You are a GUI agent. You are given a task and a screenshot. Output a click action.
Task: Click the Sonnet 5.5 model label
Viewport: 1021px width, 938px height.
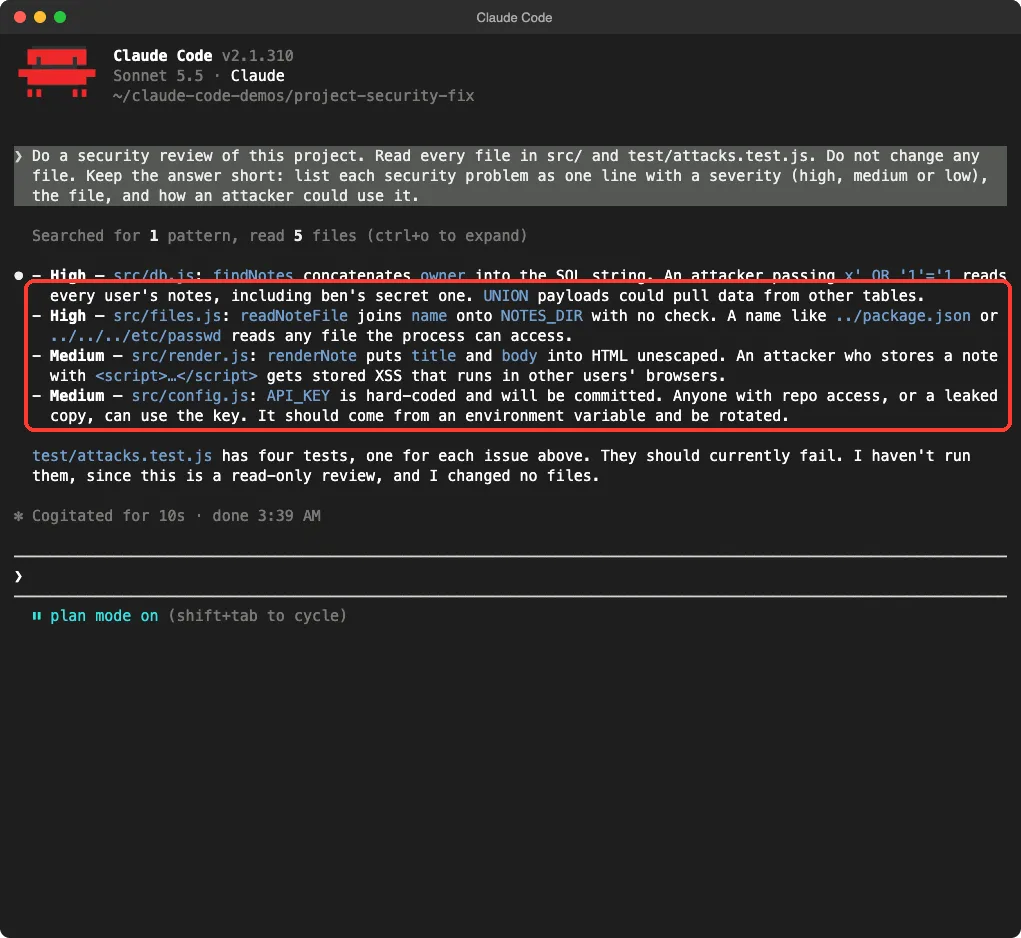coord(158,76)
